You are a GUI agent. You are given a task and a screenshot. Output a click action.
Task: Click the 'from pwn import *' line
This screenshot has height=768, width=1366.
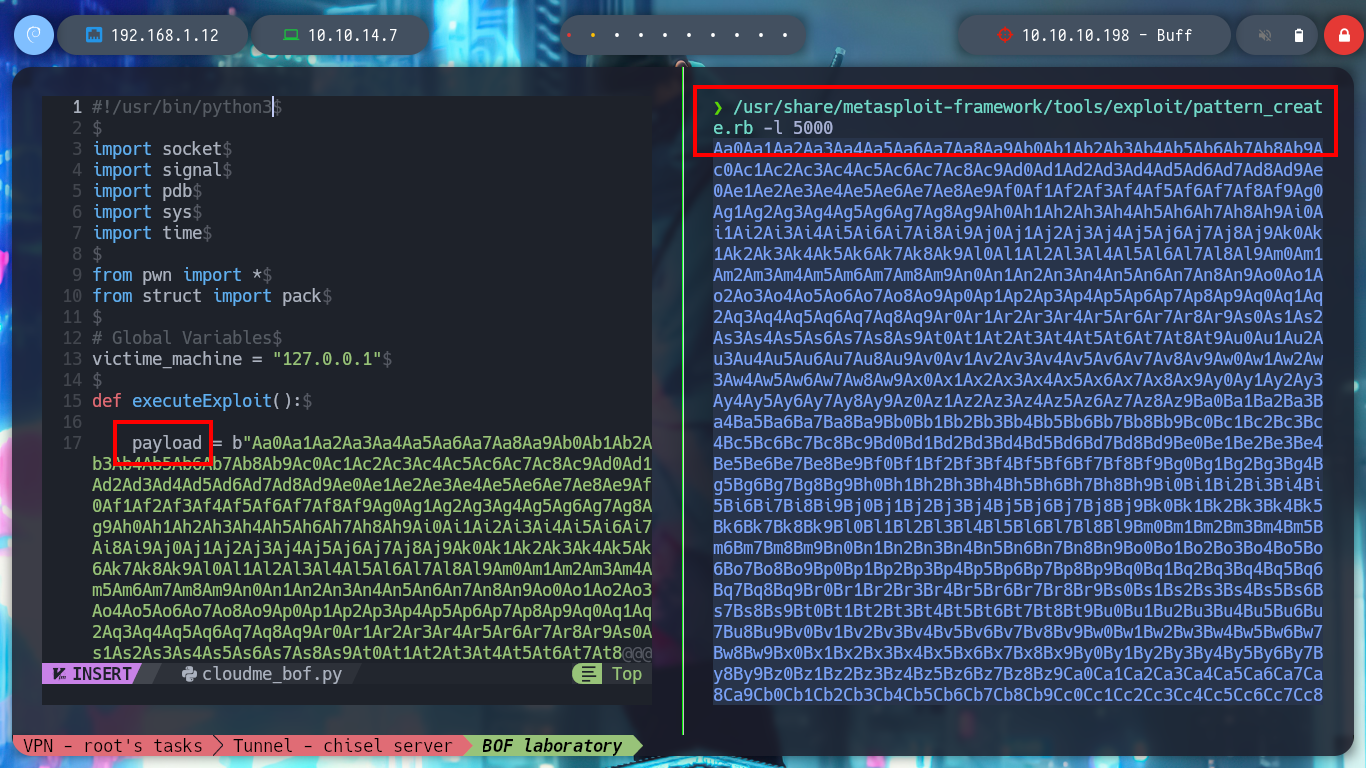(x=177, y=275)
